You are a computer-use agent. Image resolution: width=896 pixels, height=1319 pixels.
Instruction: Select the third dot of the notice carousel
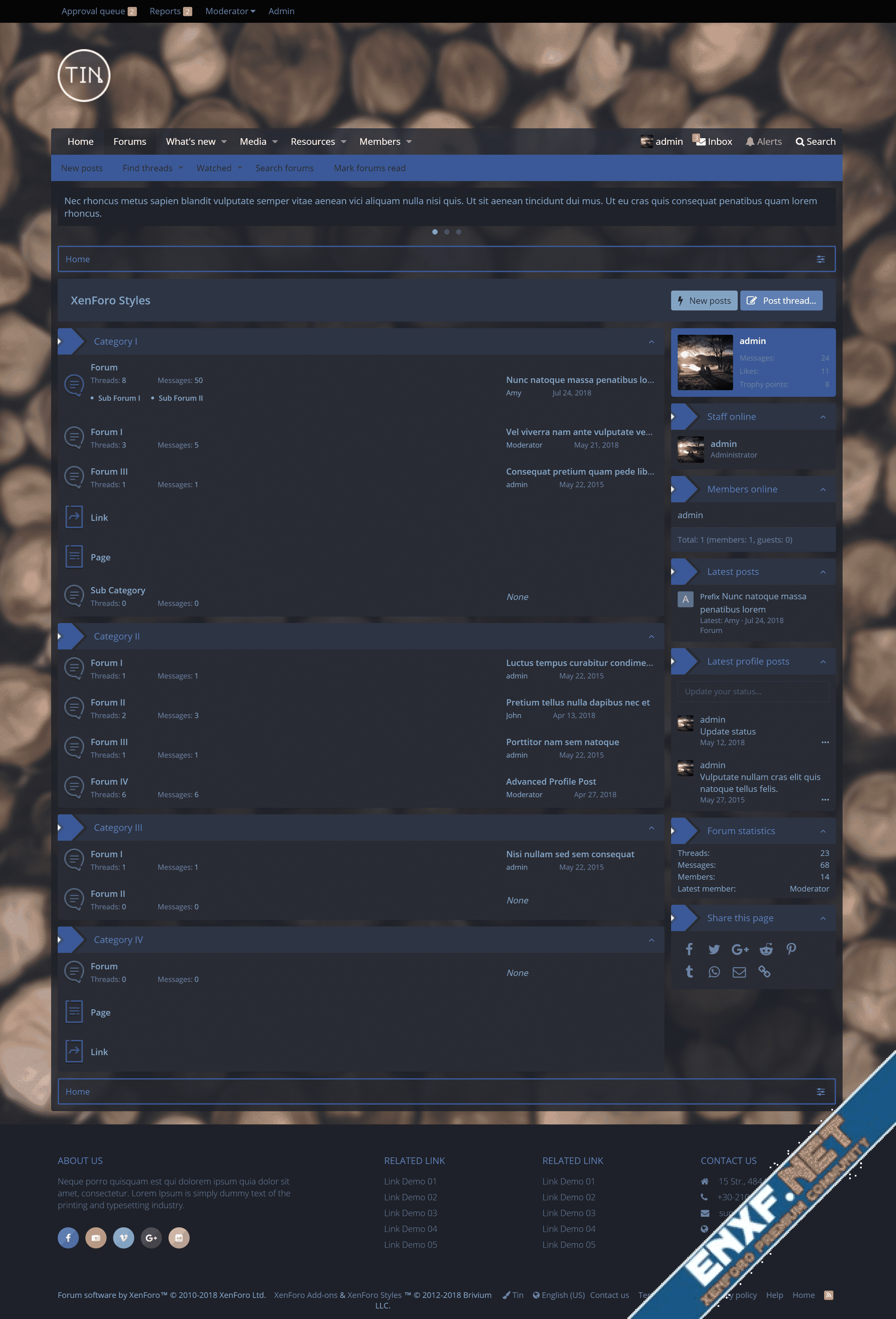[458, 232]
